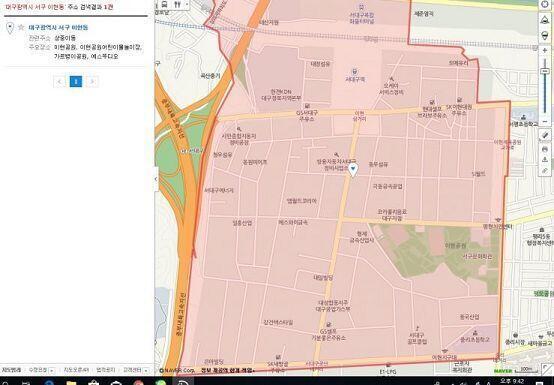Open the dropdown arrow beside restaurant icon
This screenshot has width=554, height=385.
pyautogui.click(x=187, y=4)
